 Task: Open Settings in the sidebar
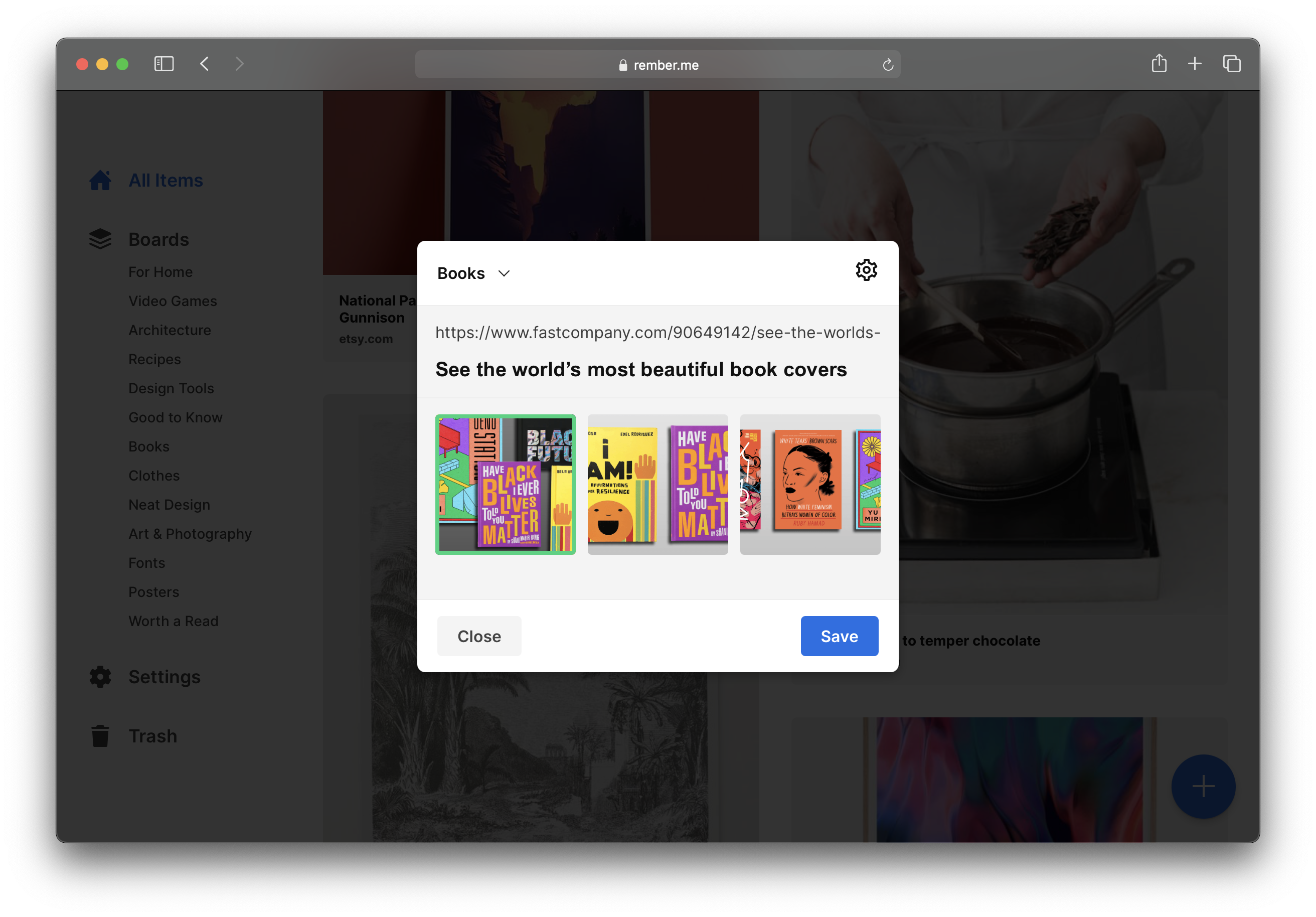click(x=164, y=677)
